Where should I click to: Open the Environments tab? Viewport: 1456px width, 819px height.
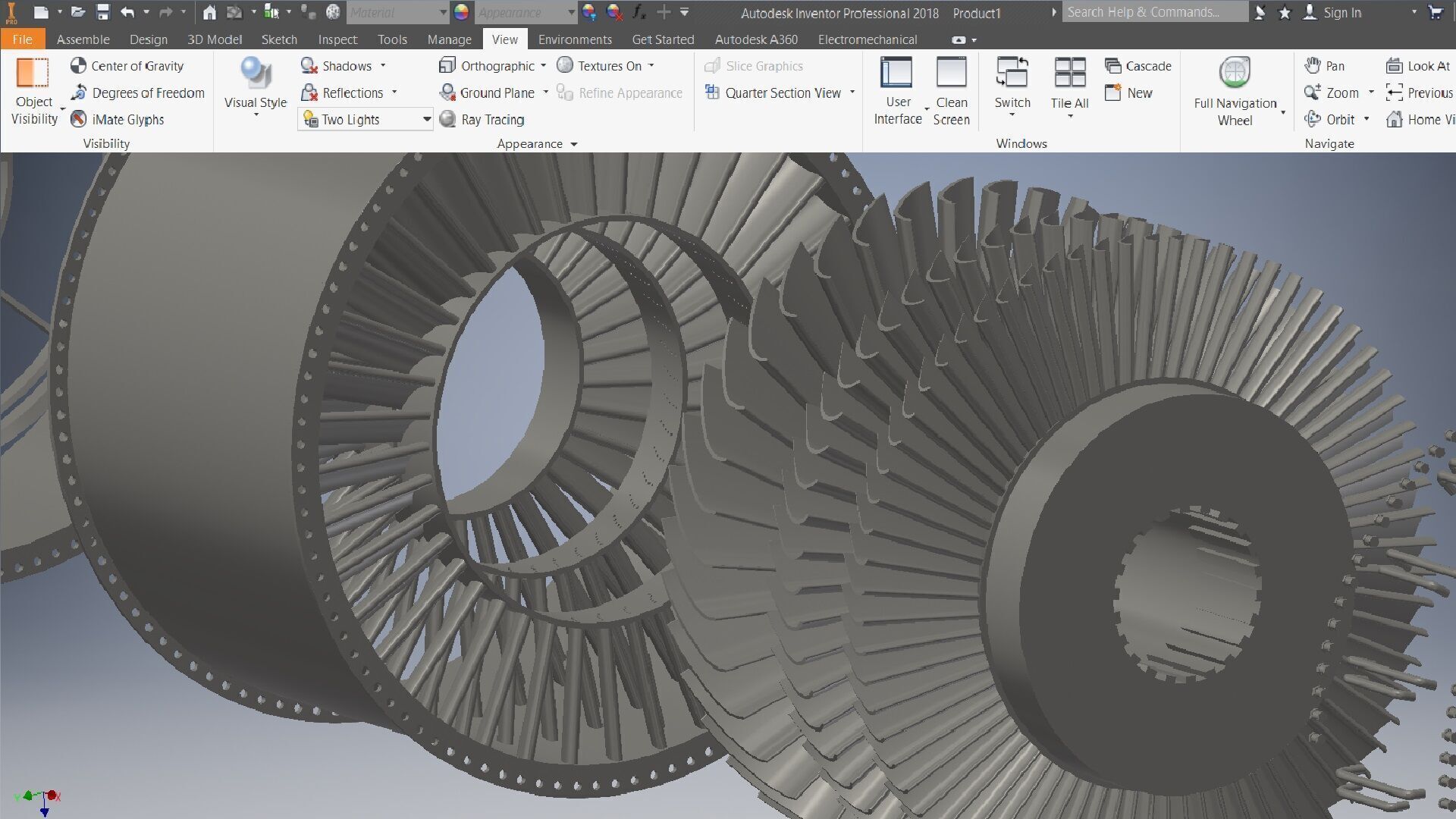click(575, 39)
